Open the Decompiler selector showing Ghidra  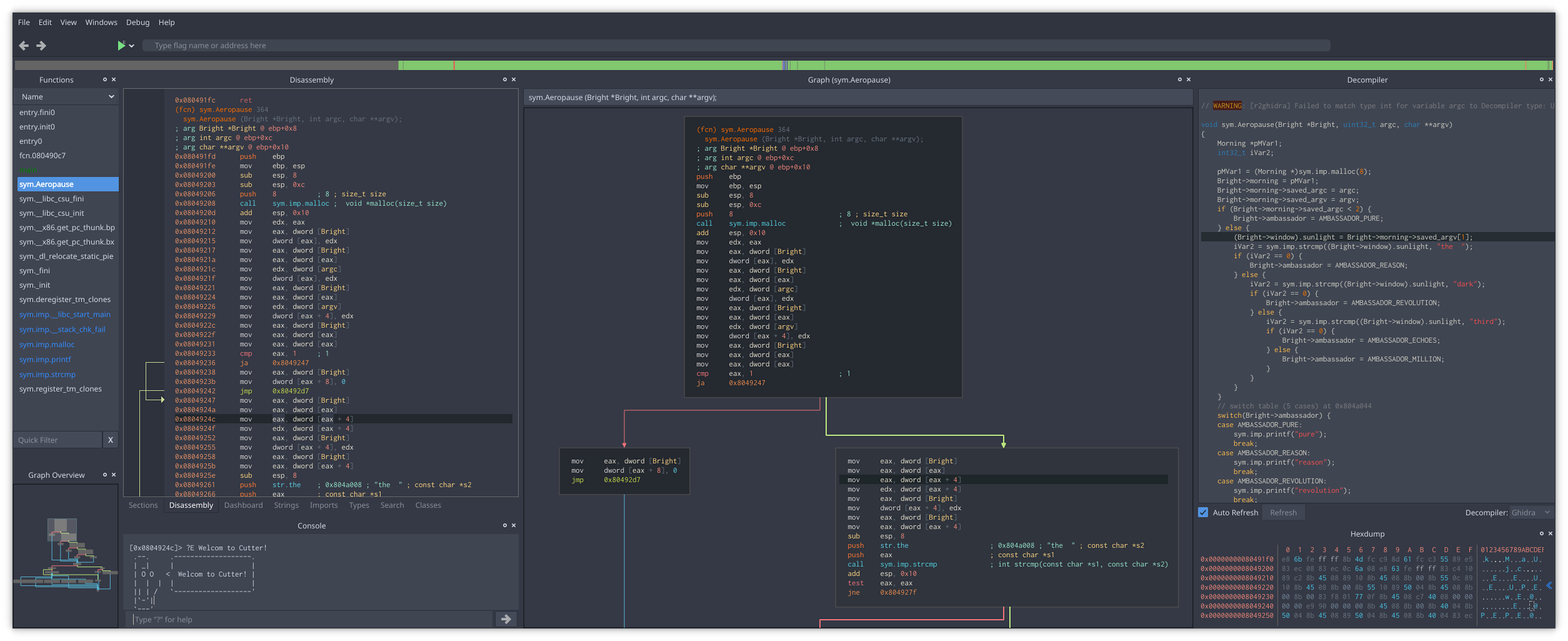click(1531, 512)
